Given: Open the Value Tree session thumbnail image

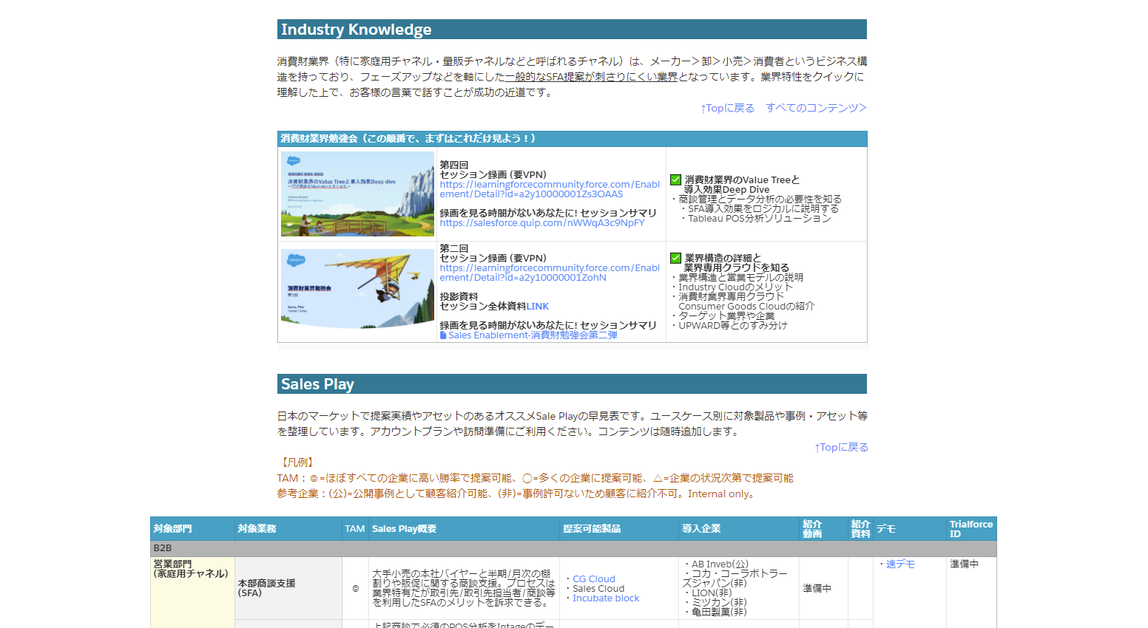Looking at the screenshot, I should [x=357, y=194].
